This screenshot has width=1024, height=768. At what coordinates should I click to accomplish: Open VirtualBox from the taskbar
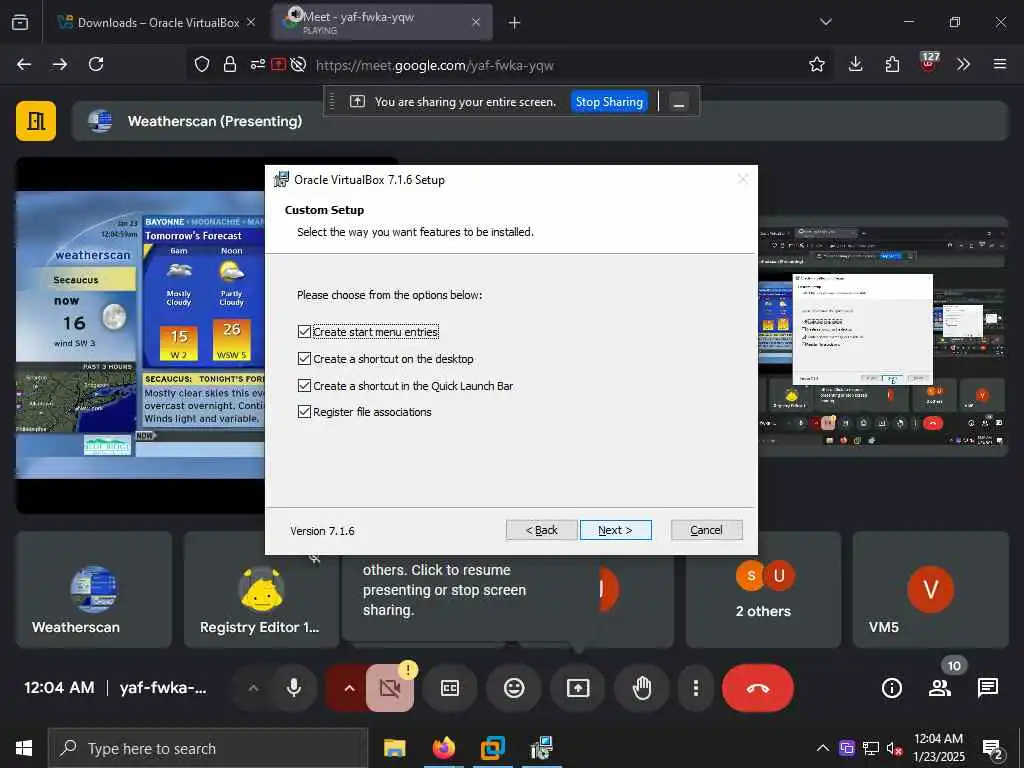click(x=492, y=748)
